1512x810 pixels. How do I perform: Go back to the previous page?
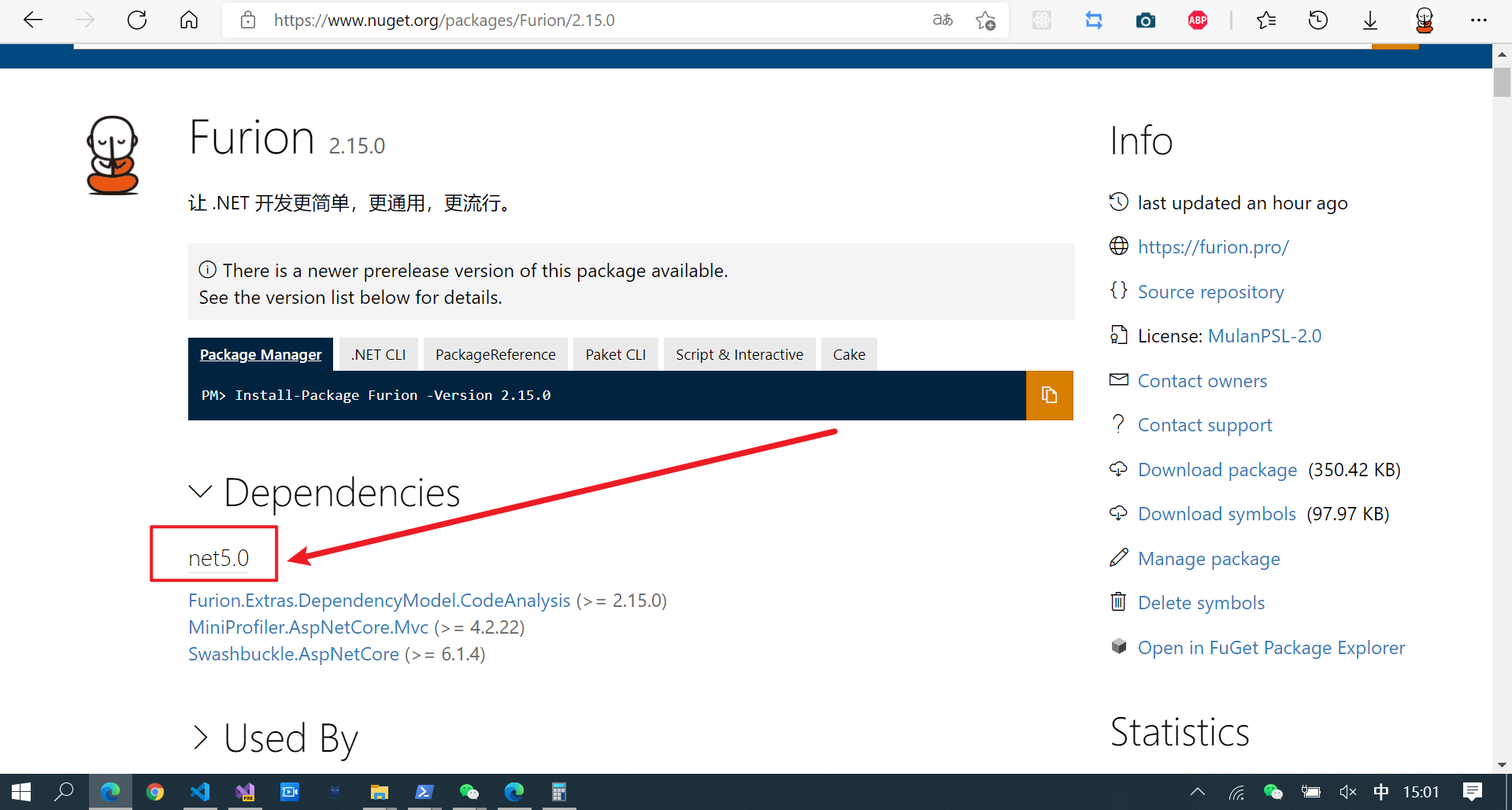pyautogui.click(x=33, y=20)
